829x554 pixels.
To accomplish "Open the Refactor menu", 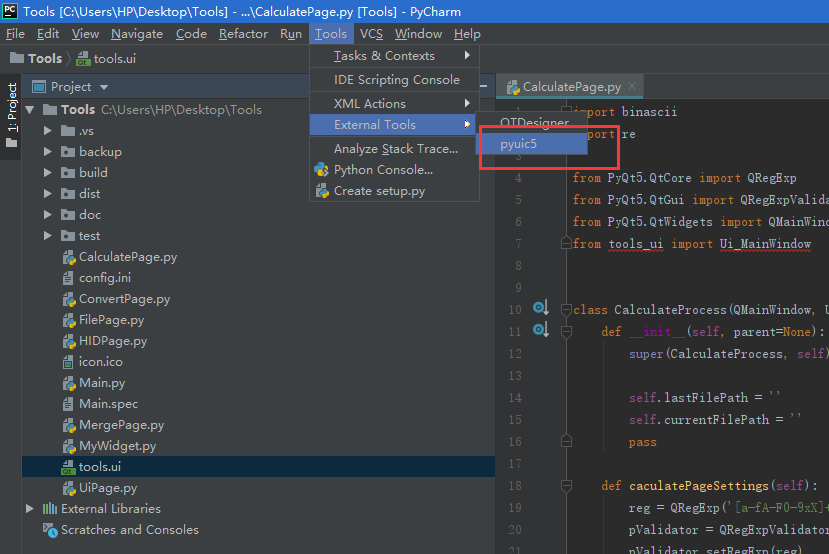I will (243, 34).
